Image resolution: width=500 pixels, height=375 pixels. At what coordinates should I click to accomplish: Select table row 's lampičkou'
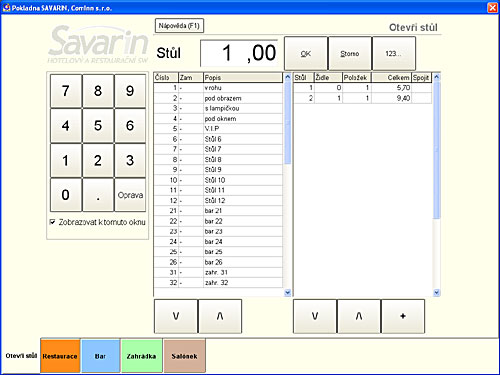[218, 108]
